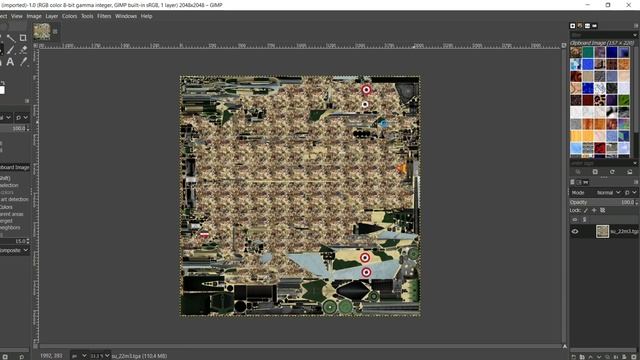Toggle visibility eye of su_22m3.tga layer
640x360 pixels.
[575, 231]
